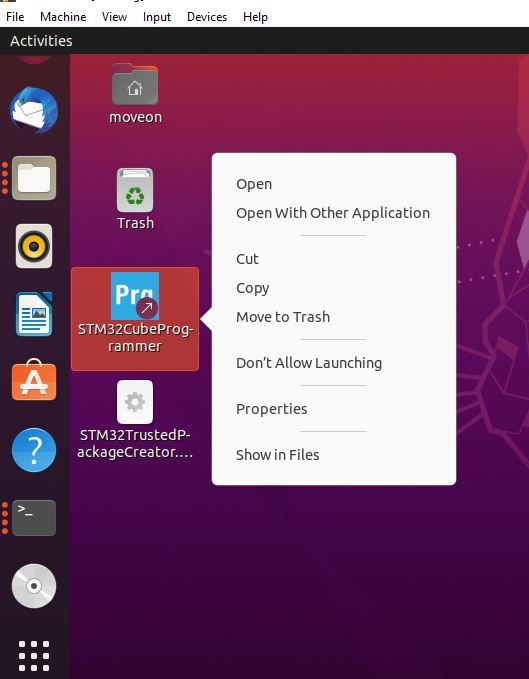Open Rhythmbox music player in the dock

tap(34, 246)
